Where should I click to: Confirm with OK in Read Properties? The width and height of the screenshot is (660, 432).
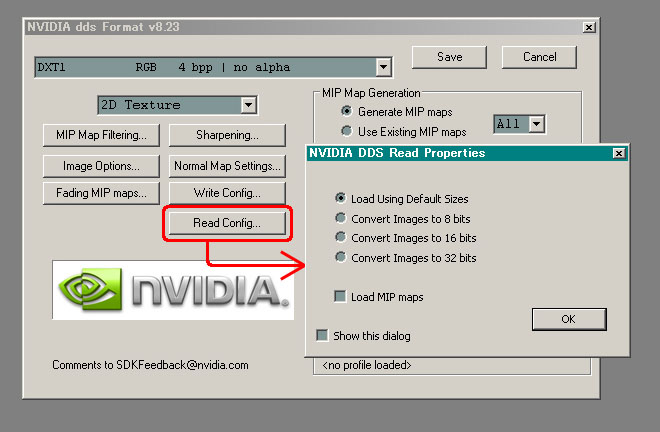click(569, 319)
